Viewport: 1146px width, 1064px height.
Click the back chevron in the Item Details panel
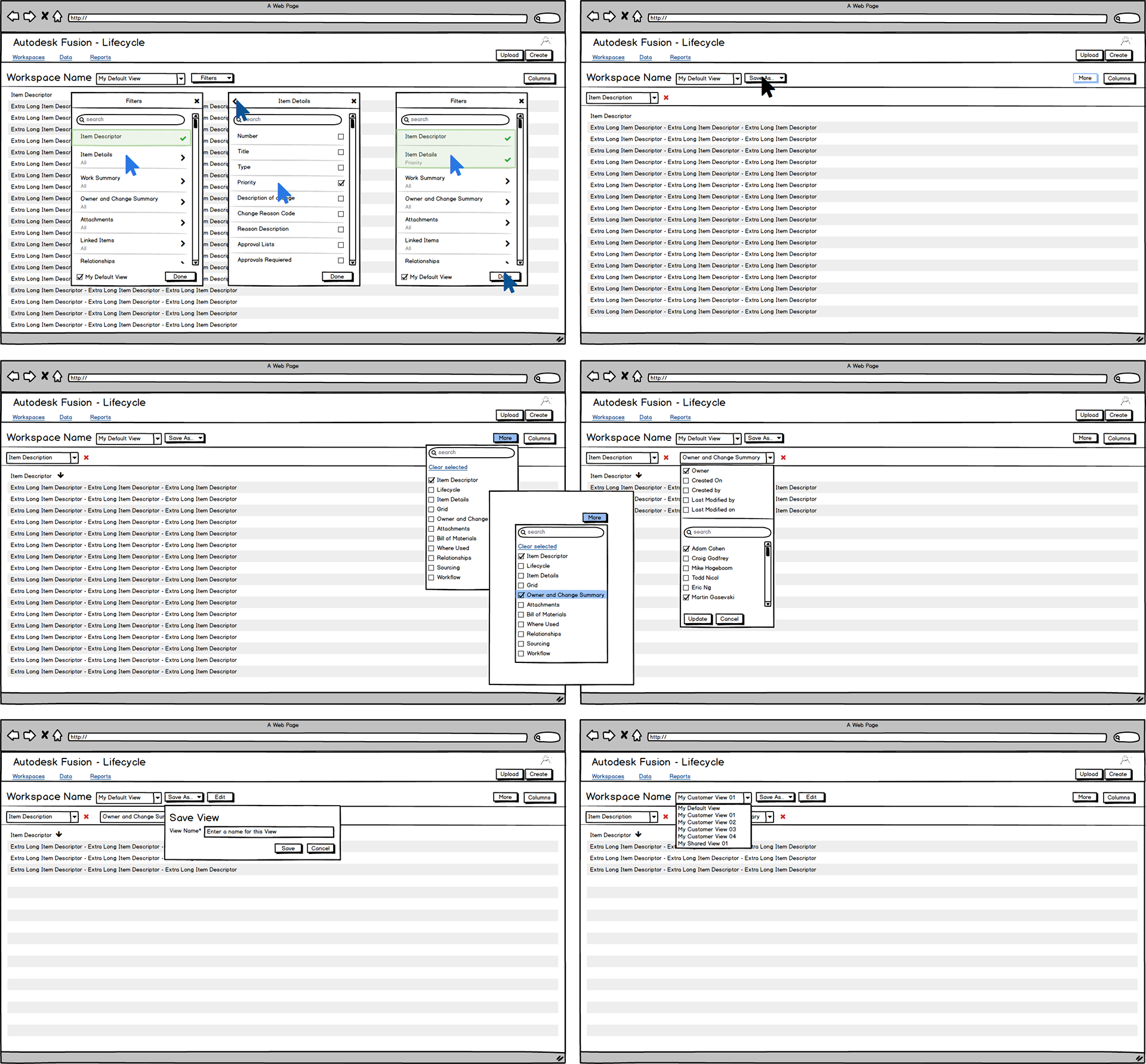pyautogui.click(x=235, y=101)
